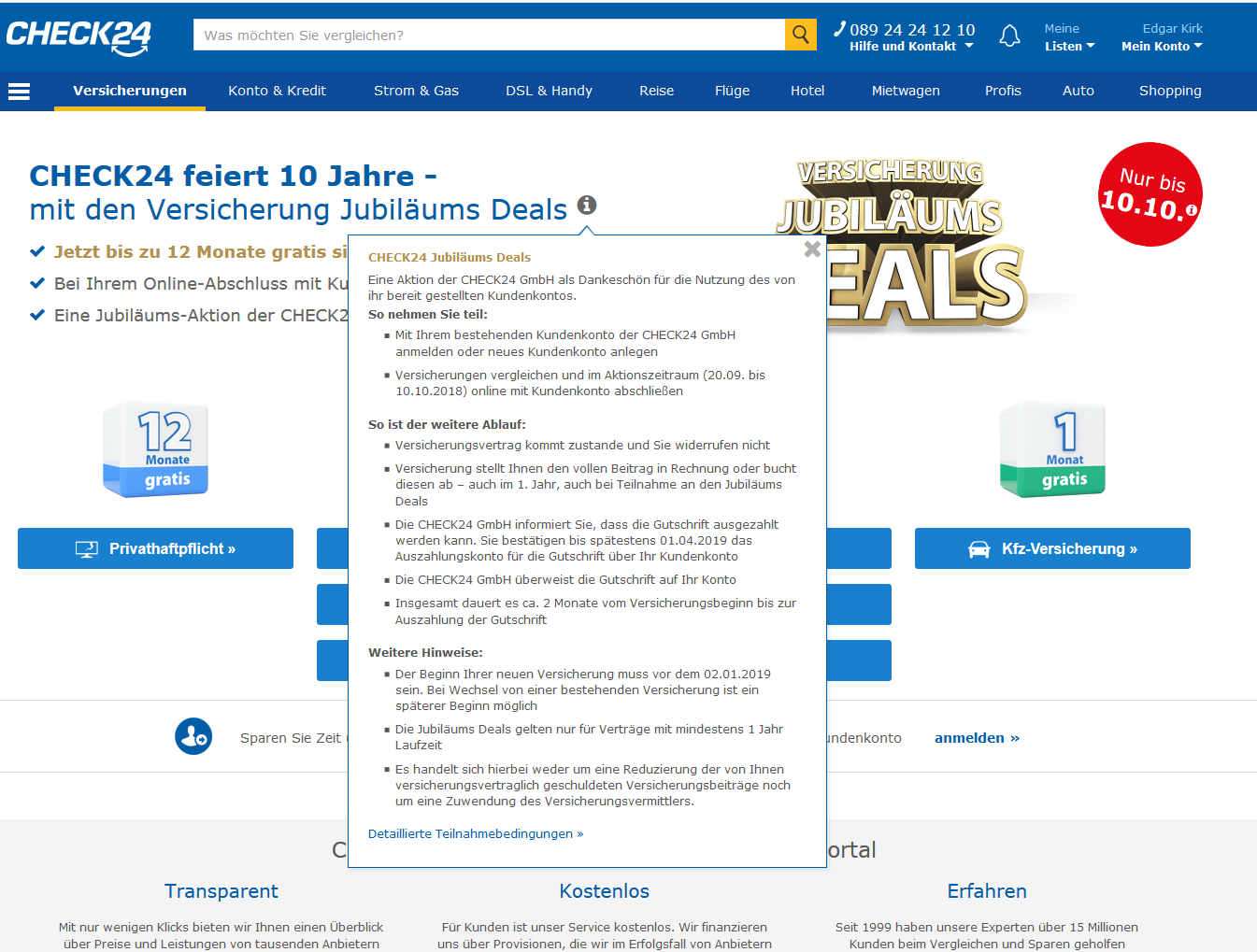
Task: Click the CHECK24 Jubiläums Deals popup title
Action: (450, 257)
